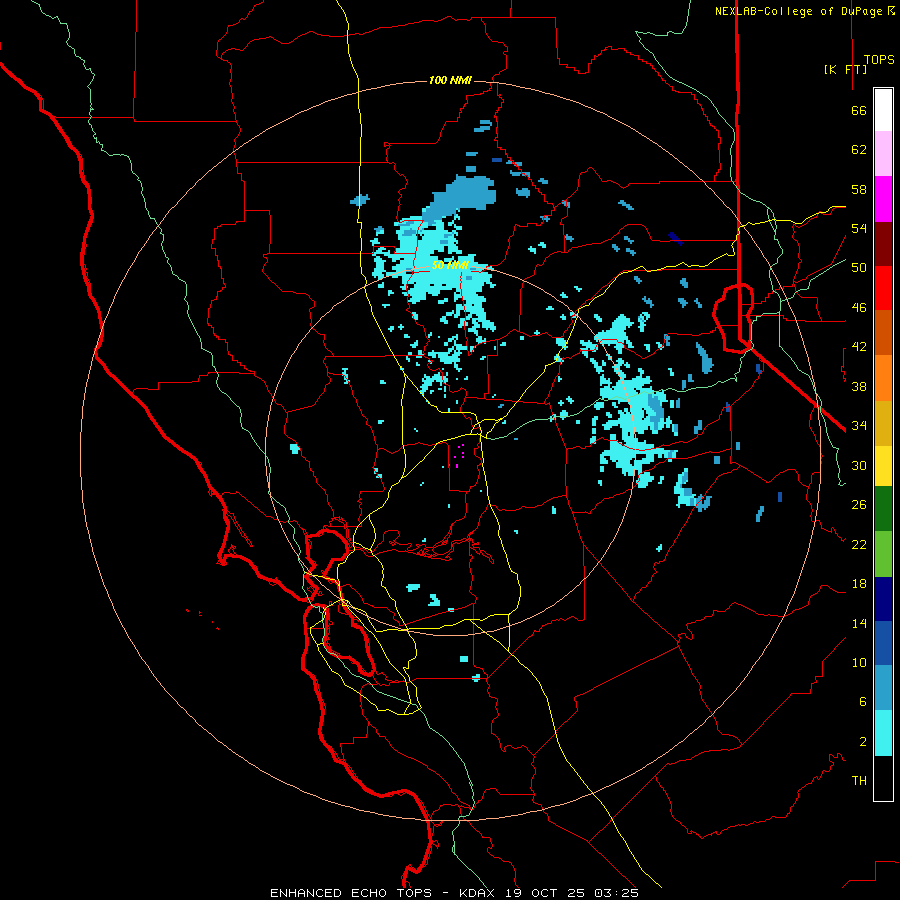Click the legend value 30
Screen dimensions: 900x900
859,465
